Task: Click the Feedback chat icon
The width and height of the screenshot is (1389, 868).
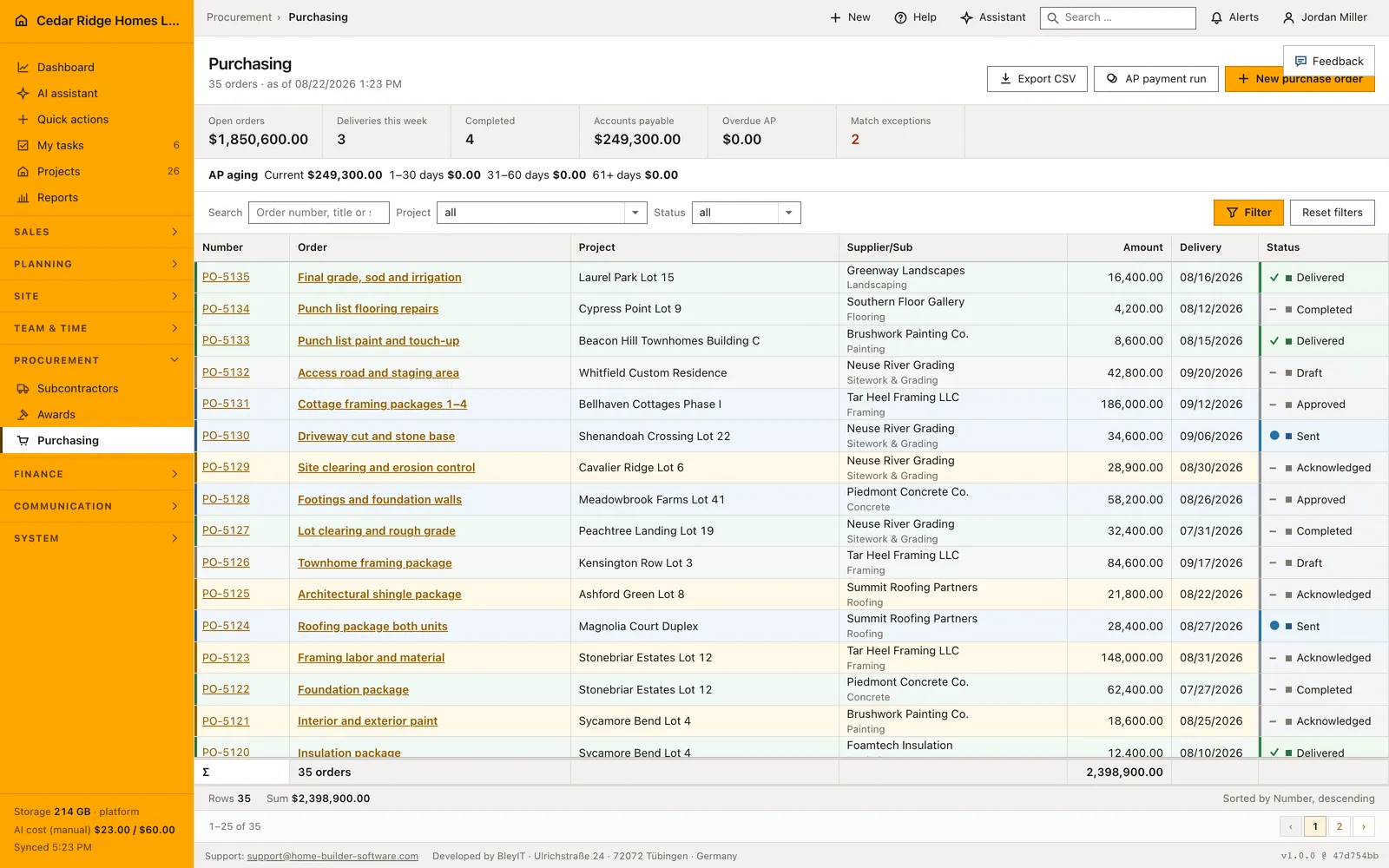Action: pyautogui.click(x=1300, y=62)
